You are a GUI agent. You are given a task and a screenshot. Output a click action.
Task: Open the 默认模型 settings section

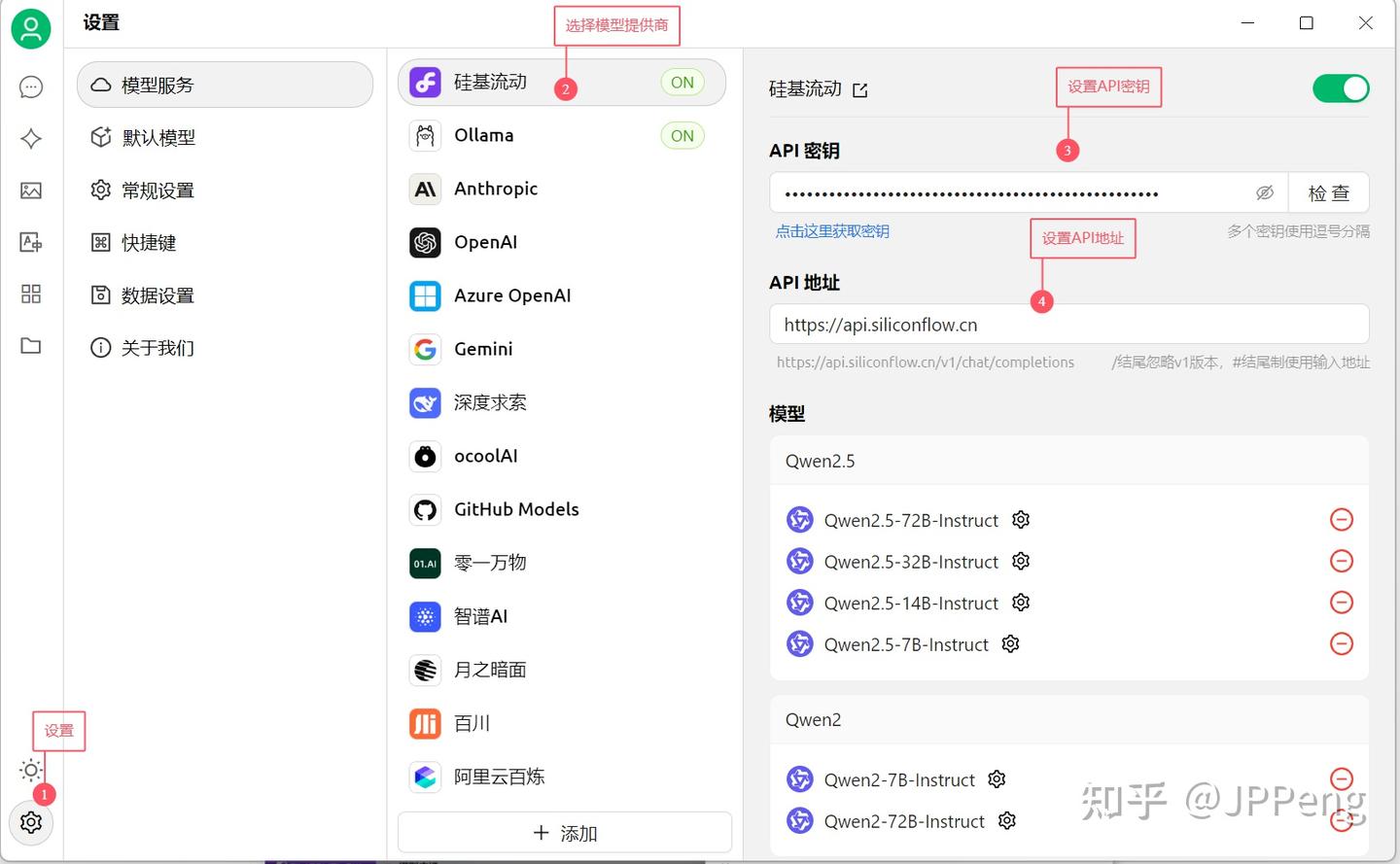(225, 138)
